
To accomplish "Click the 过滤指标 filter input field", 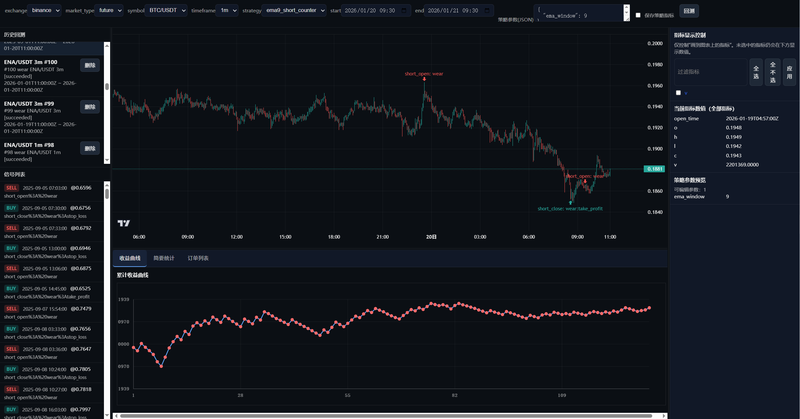I will [x=710, y=71].
